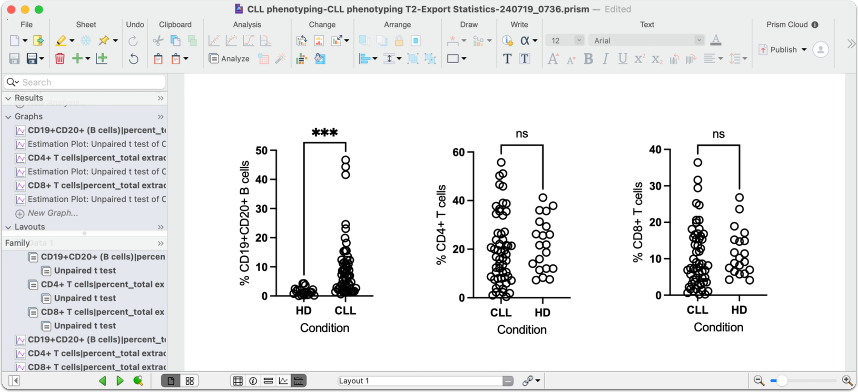Expand the toolbar overflow chevrons
The width and height of the screenshot is (858, 392).
(x=851, y=43)
